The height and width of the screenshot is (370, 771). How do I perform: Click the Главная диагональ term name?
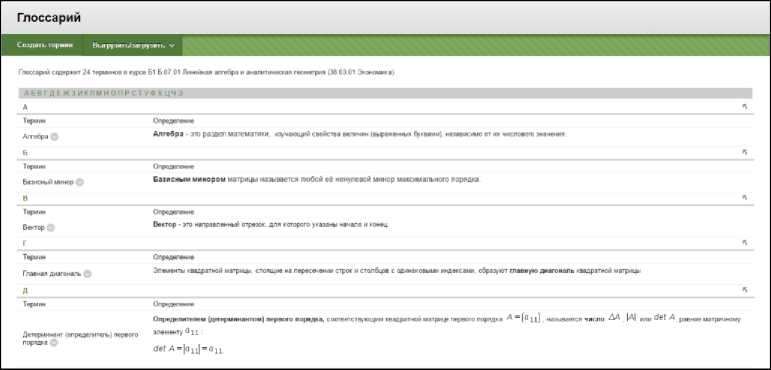(x=52, y=274)
